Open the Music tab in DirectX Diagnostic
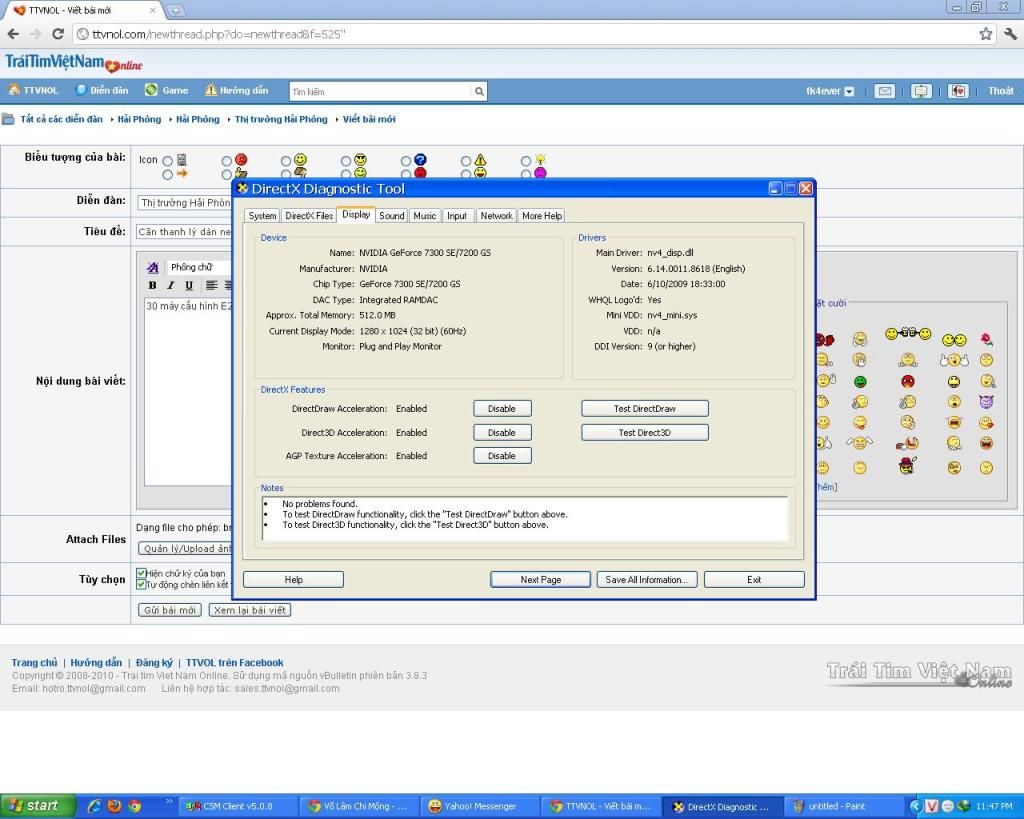1024x819 pixels. tap(424, 216)
